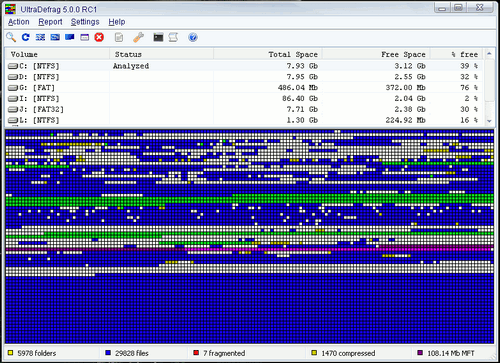Sort by the Total Space column header
Viewport: 500px width, 363px height.
tap(268, 54)
